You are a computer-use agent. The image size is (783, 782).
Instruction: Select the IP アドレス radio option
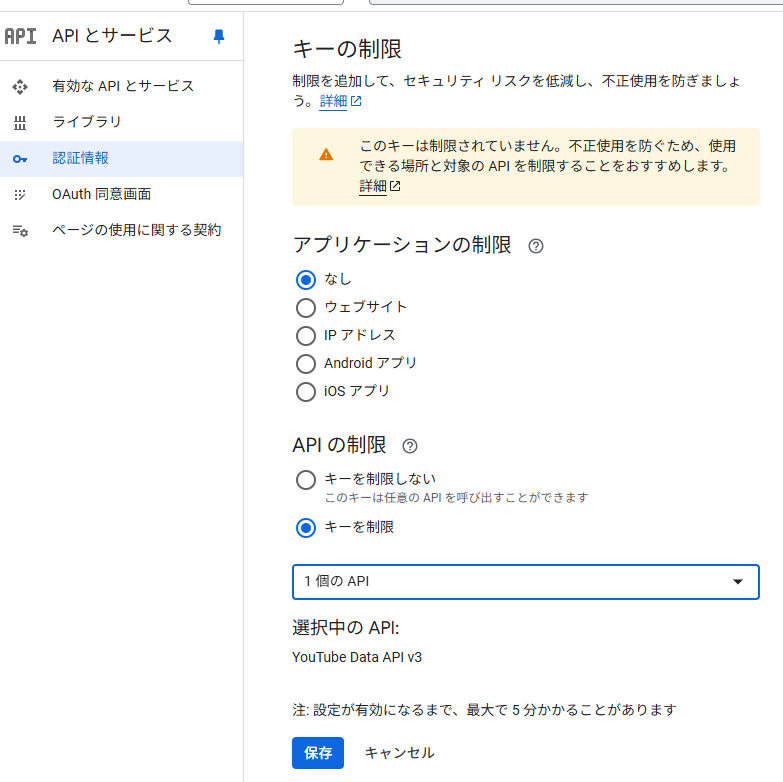coord(306,336)
